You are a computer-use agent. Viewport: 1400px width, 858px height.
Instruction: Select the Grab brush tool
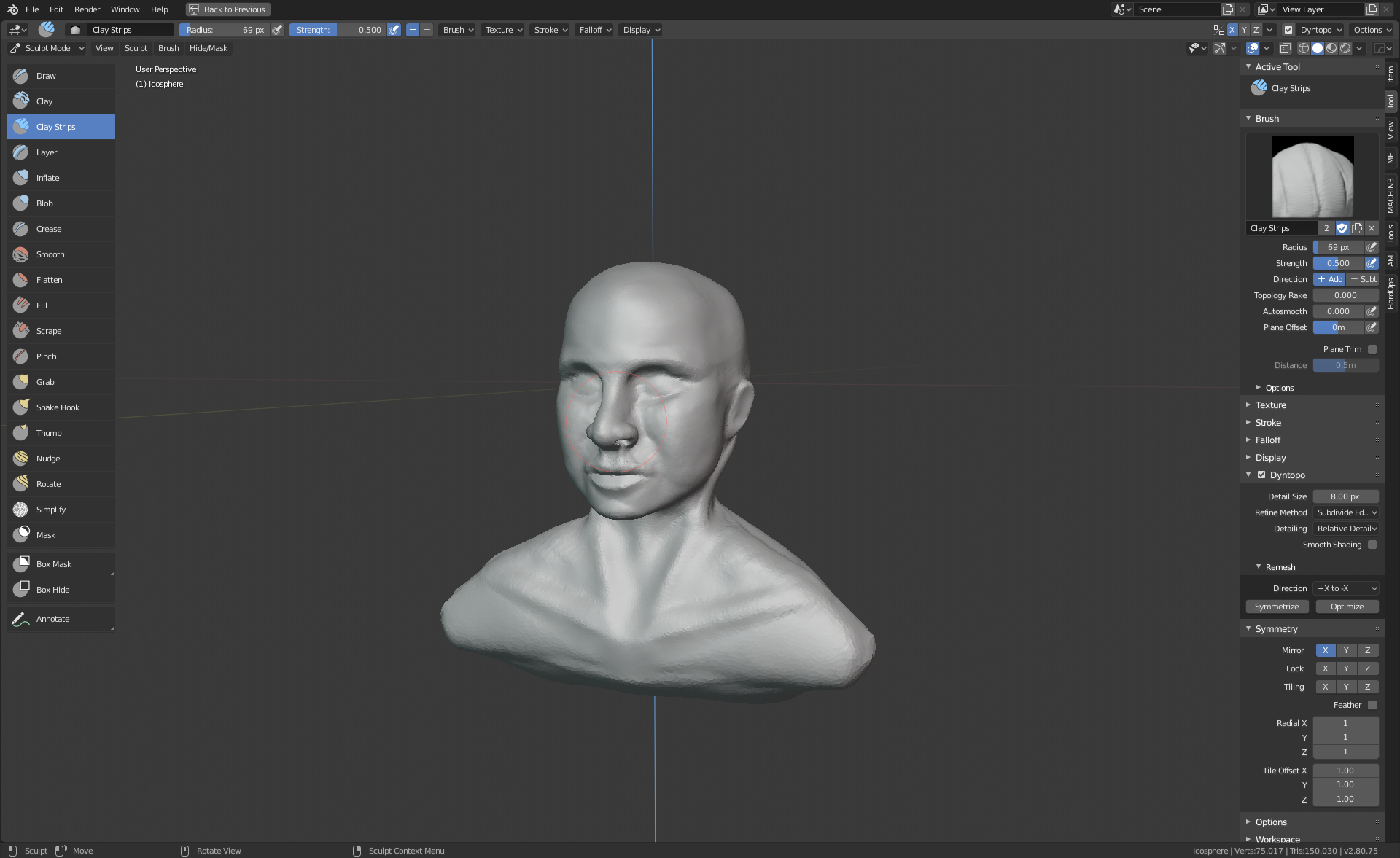45,382
